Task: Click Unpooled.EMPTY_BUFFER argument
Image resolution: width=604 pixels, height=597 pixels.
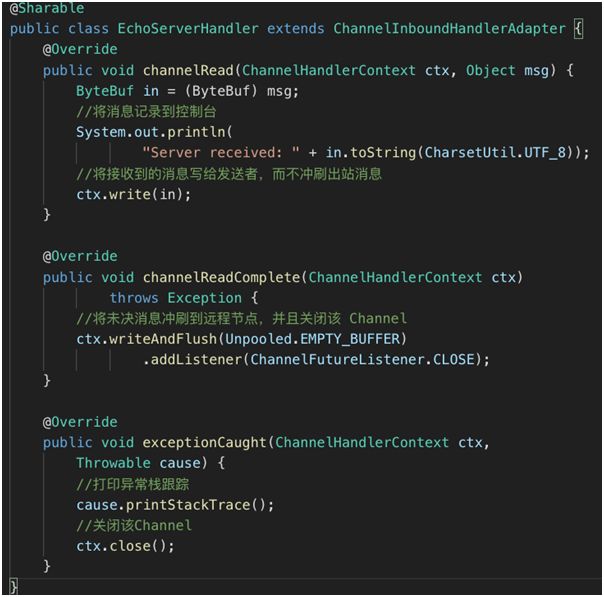Action: (313, 339)
